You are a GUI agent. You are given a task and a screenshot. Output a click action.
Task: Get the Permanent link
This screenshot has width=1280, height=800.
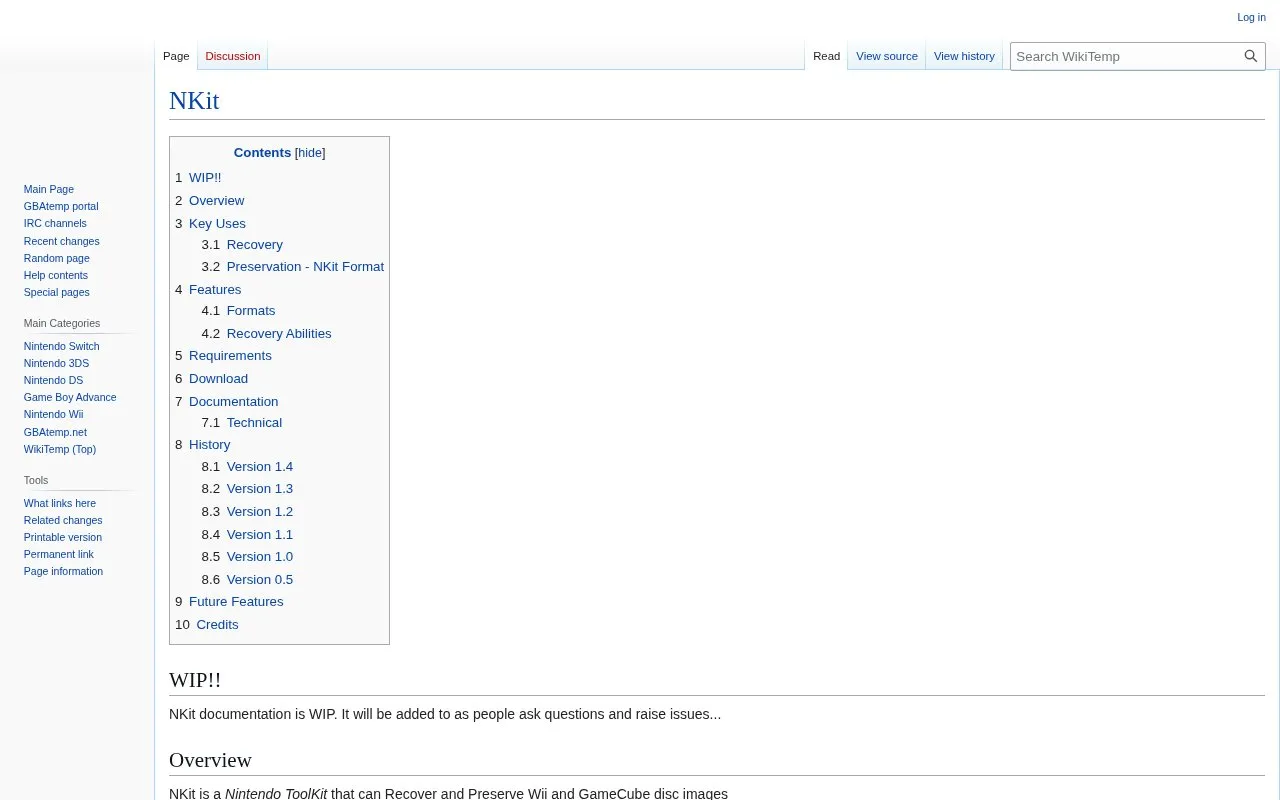click(x=59, y=554)
